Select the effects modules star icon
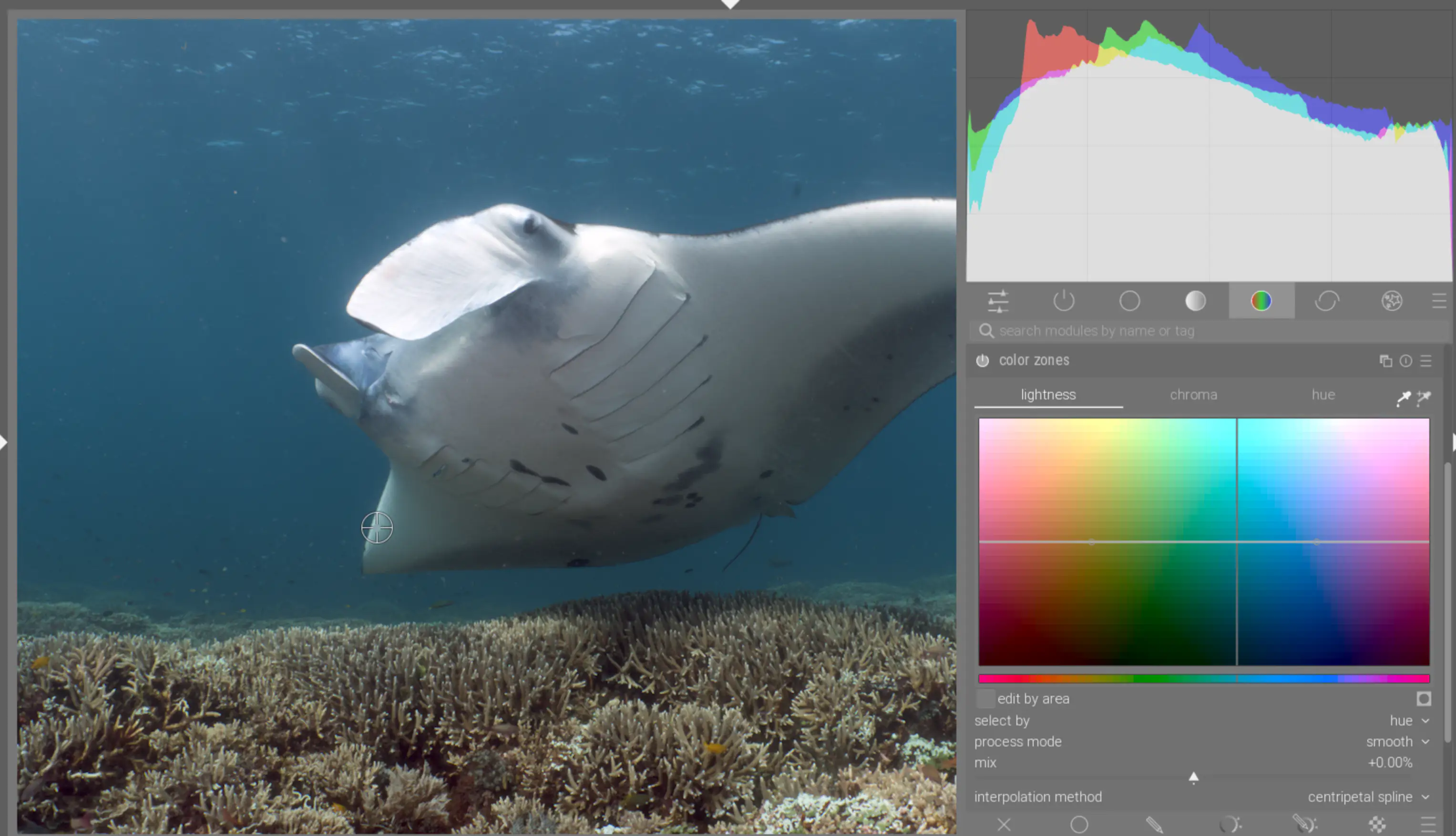The height and width of the screenshot is (836, 1456). [x=1392, y=301]
